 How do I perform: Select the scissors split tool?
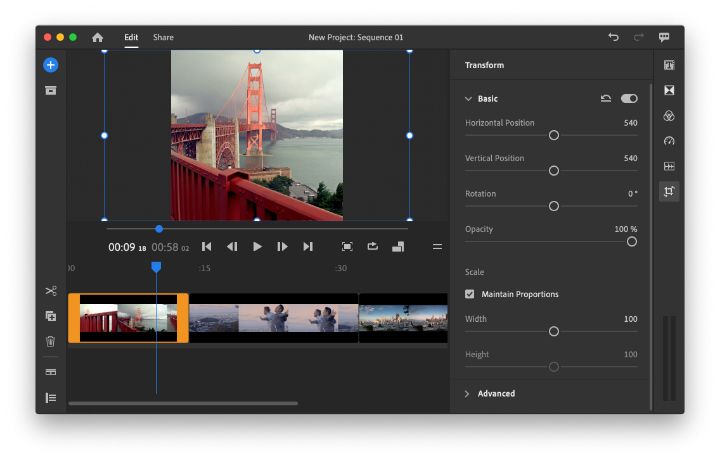50,291
